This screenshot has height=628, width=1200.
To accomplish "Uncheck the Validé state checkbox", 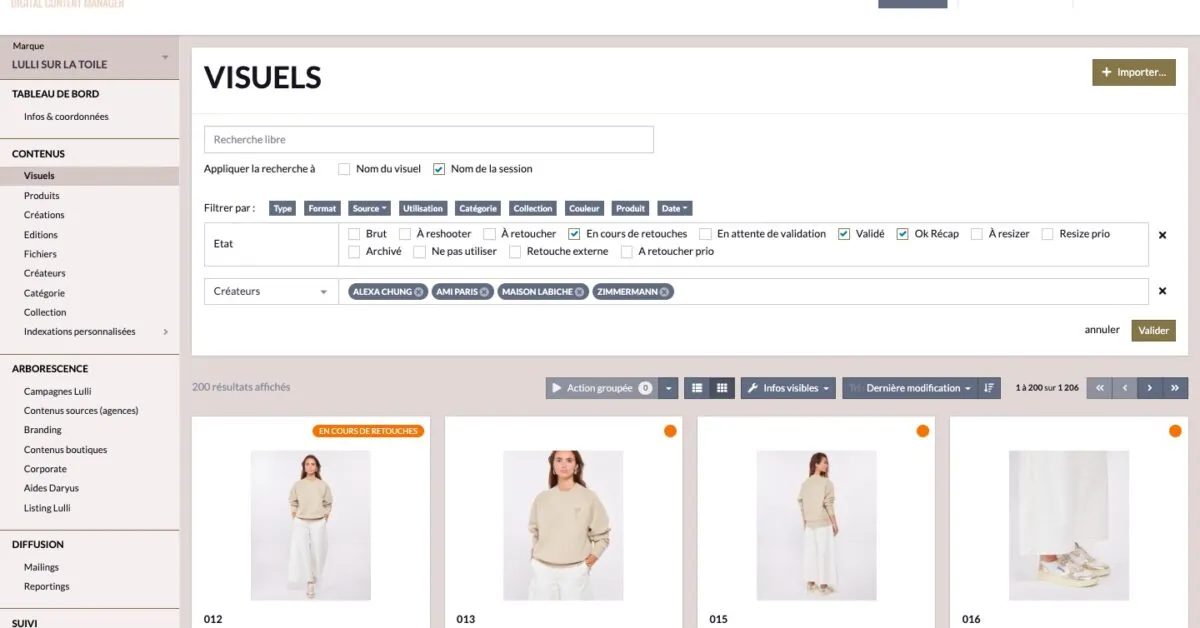I will 844,234.
